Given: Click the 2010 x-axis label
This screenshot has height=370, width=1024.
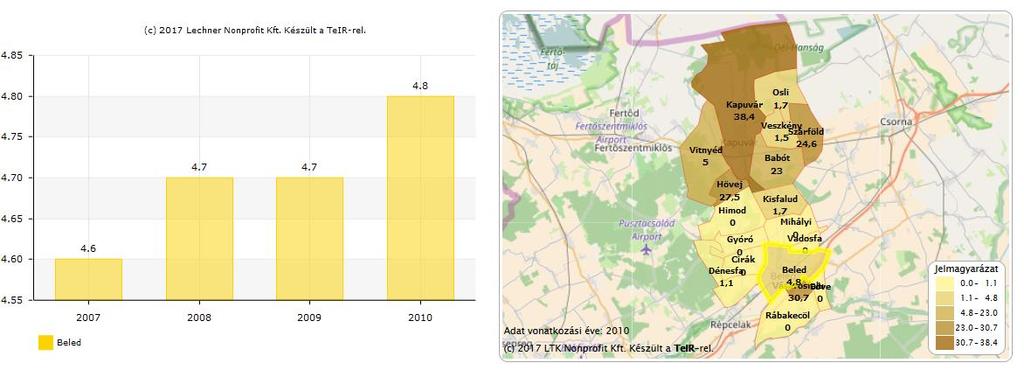Looking at the screenshot, I should coord(421,317).
